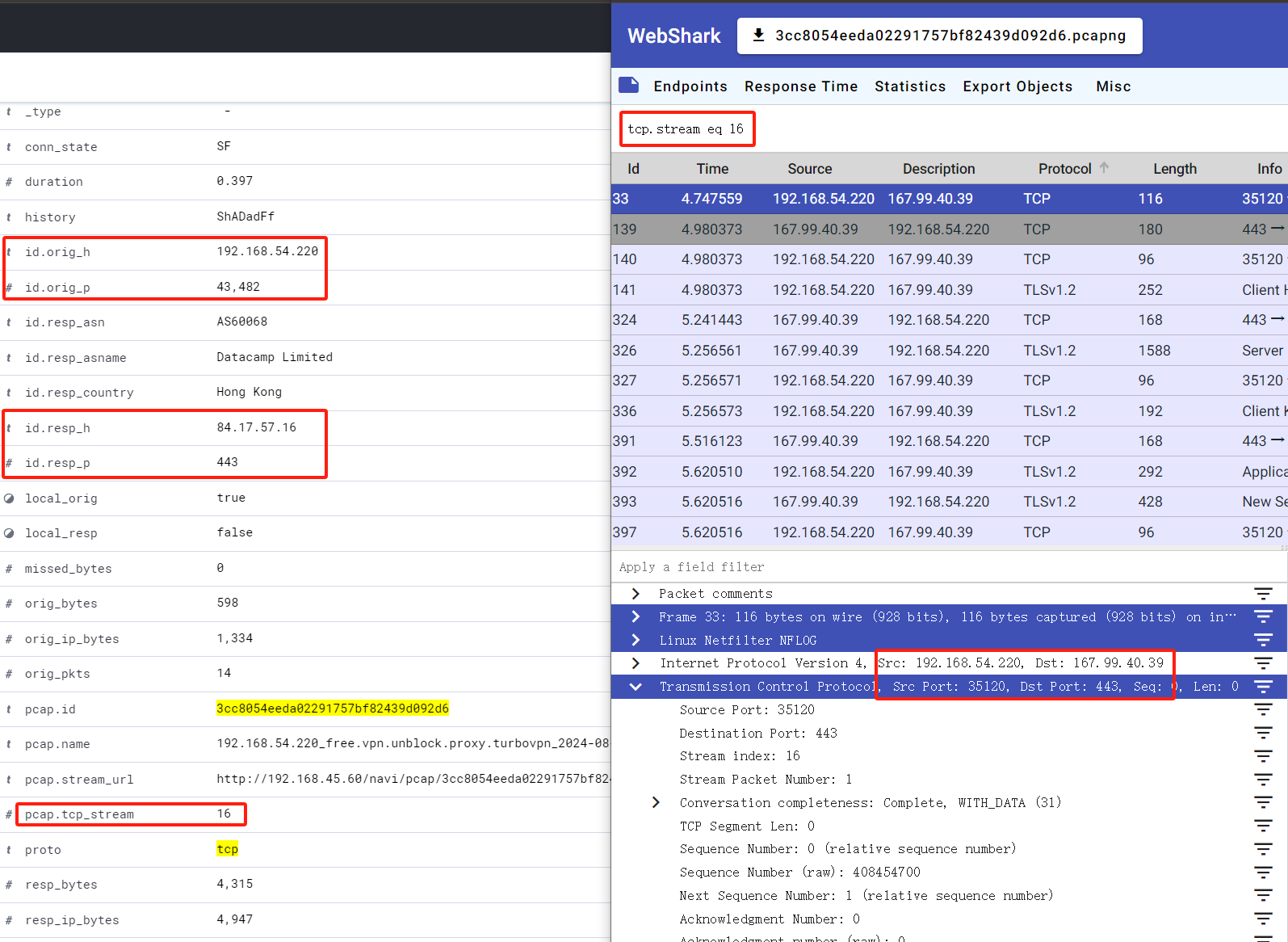Open the Export Objects menu
Image resolution: width=1288 pixels, height=942 pixels.
[1017, 86]
